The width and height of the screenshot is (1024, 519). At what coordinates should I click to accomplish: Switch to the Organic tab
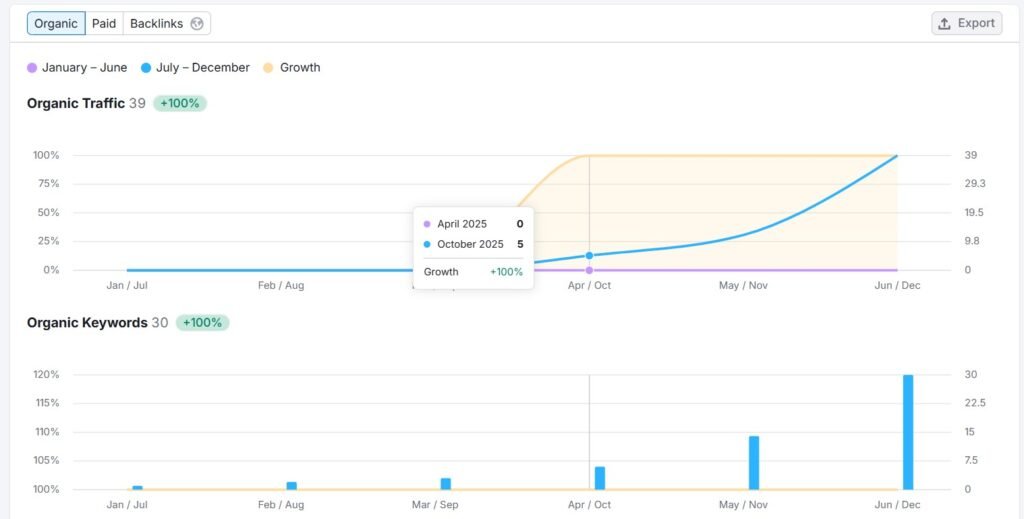[56, 23]
